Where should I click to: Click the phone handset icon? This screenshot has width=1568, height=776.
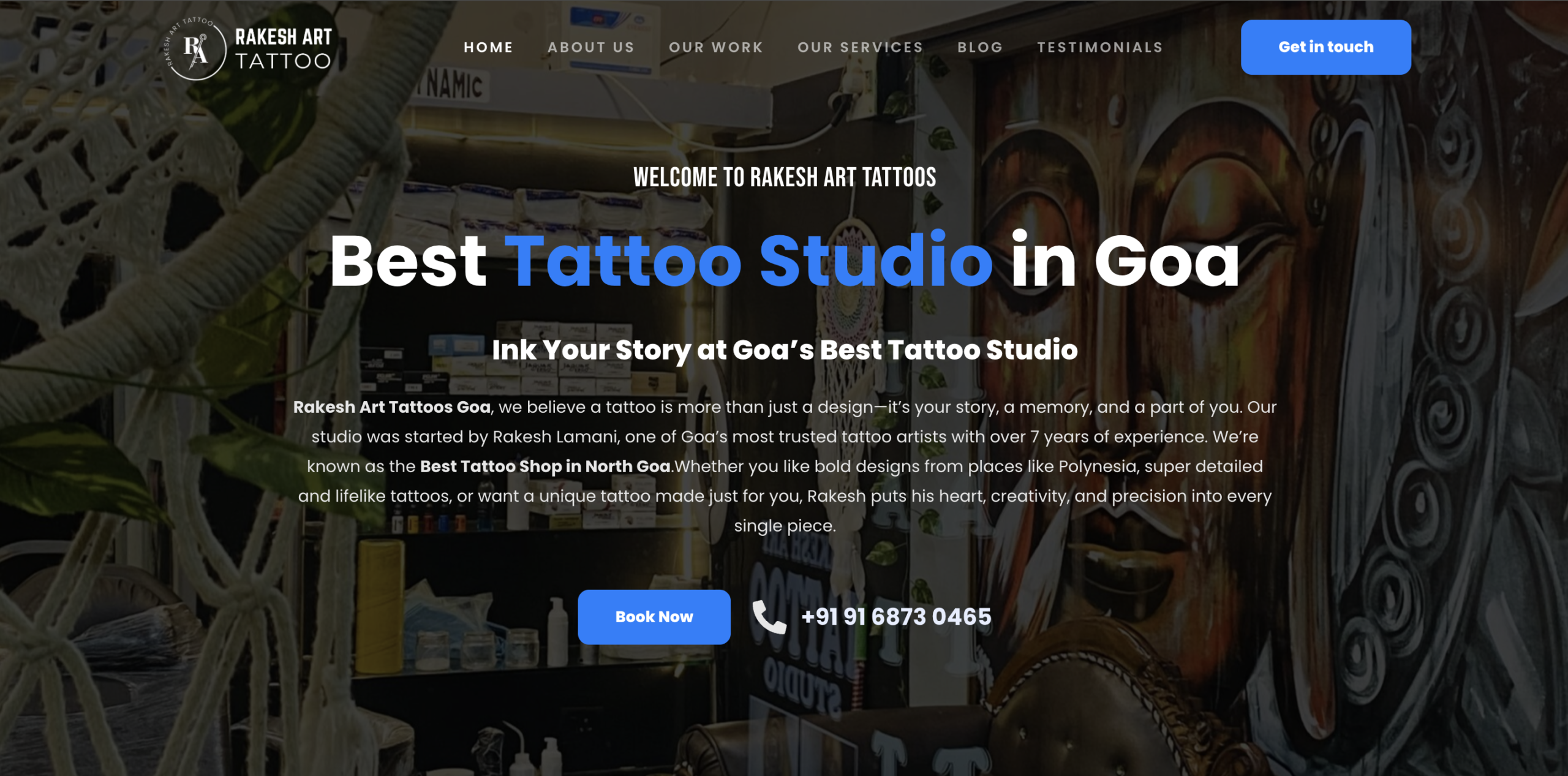769,617
